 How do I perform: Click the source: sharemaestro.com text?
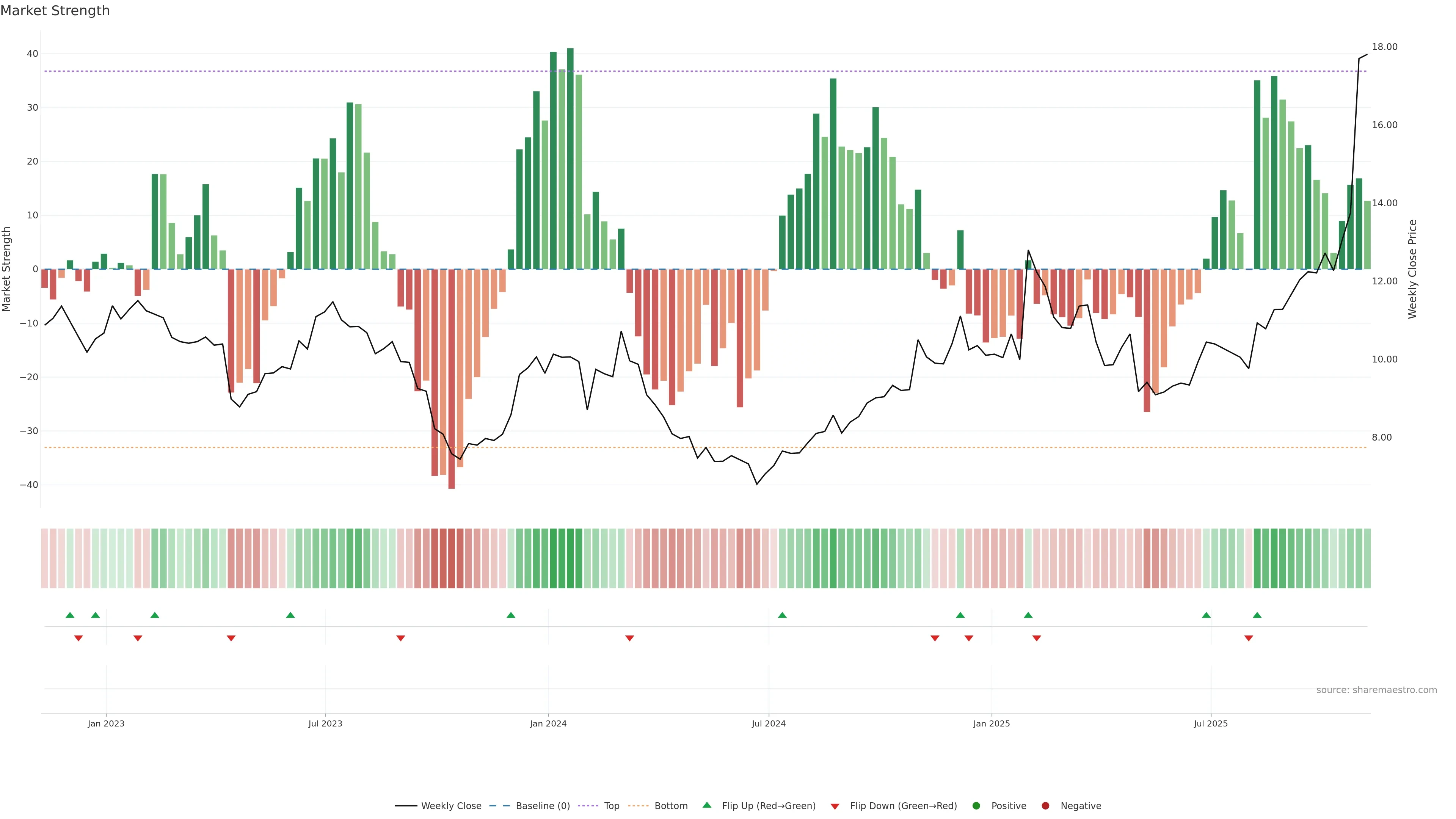[x=1376, y=690]
